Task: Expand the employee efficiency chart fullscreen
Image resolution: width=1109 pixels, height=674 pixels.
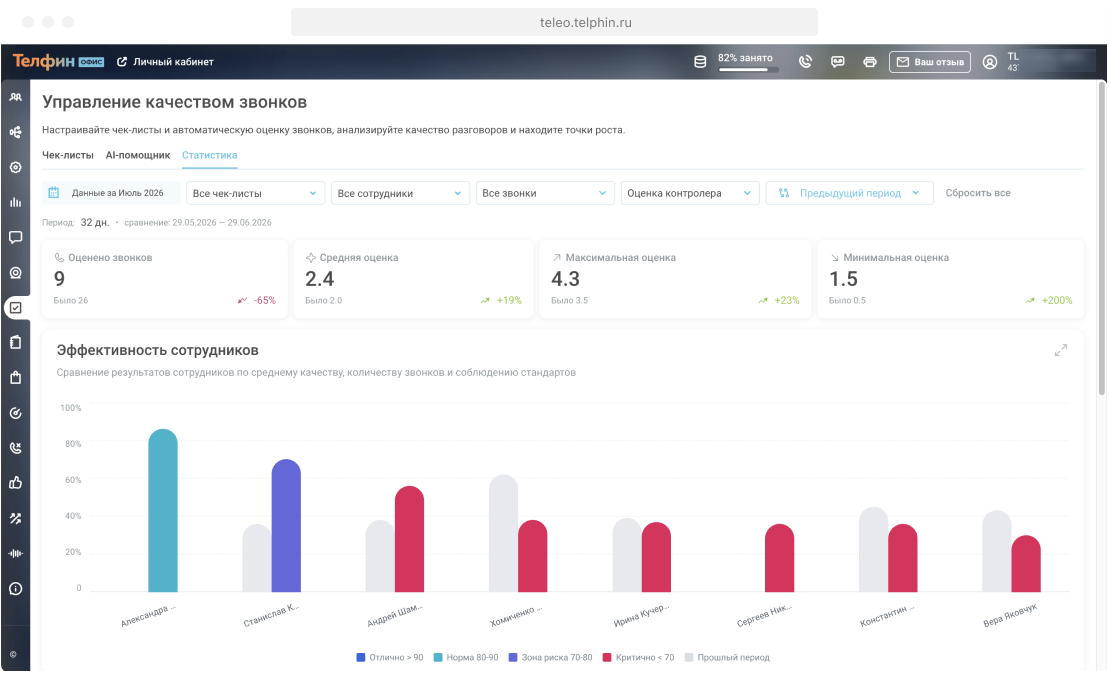Action: [x=1061, y=350]
